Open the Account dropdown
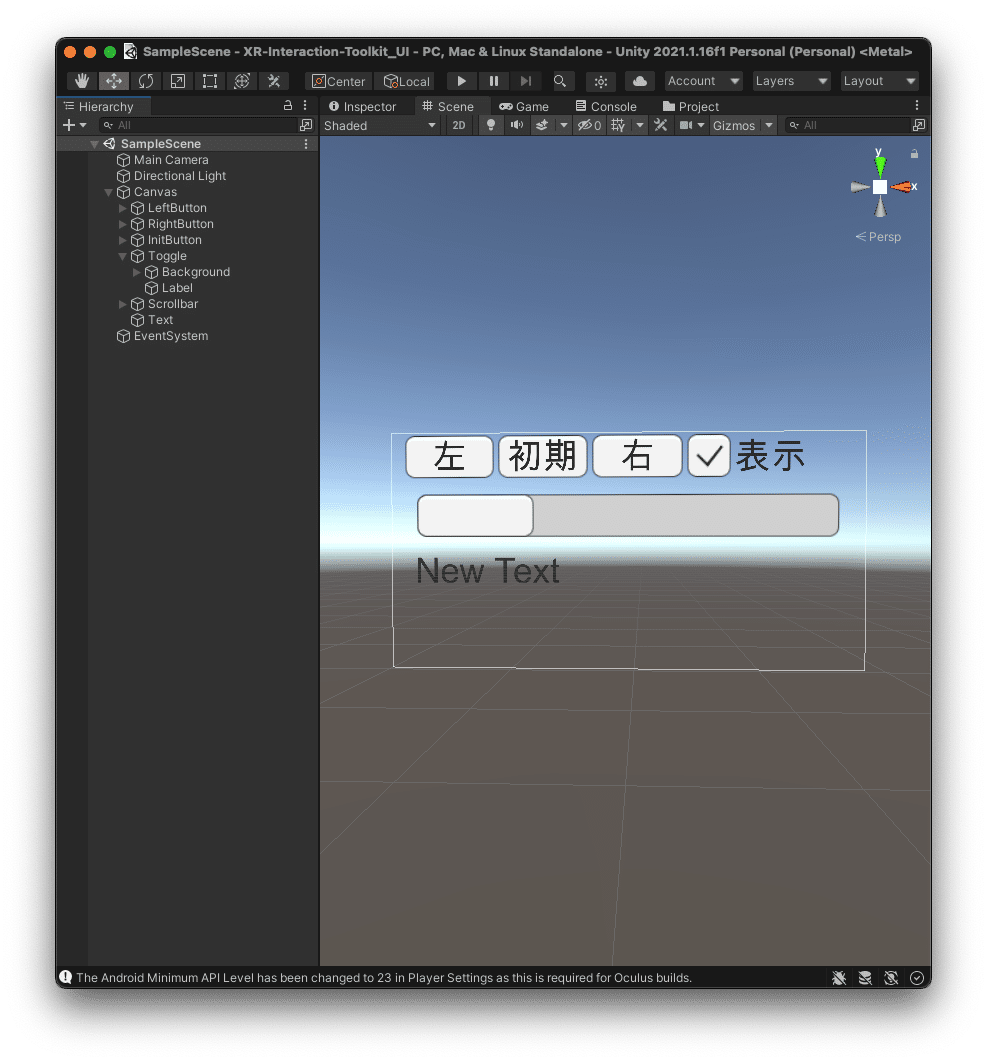Image resolution: width=987 pixels, height=1062 pixels. (x=703, y=81)
